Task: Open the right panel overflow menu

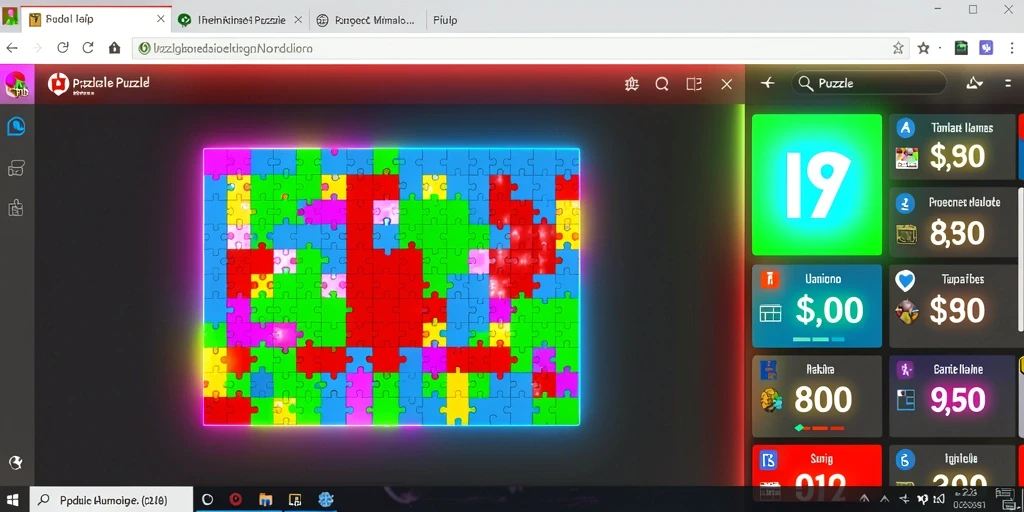Action: click(x=1008, y=83)
